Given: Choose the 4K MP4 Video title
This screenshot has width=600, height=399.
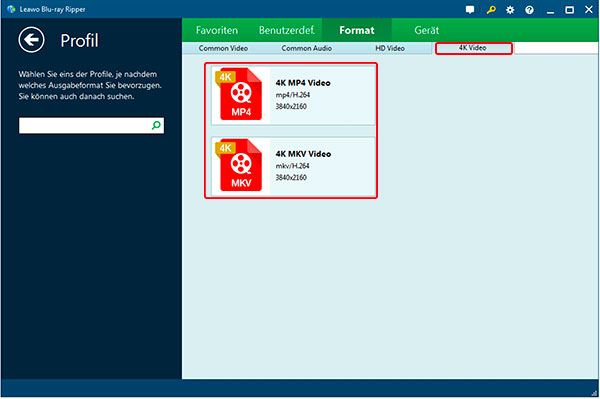Looking at the screenshot, I should [303, 83].
